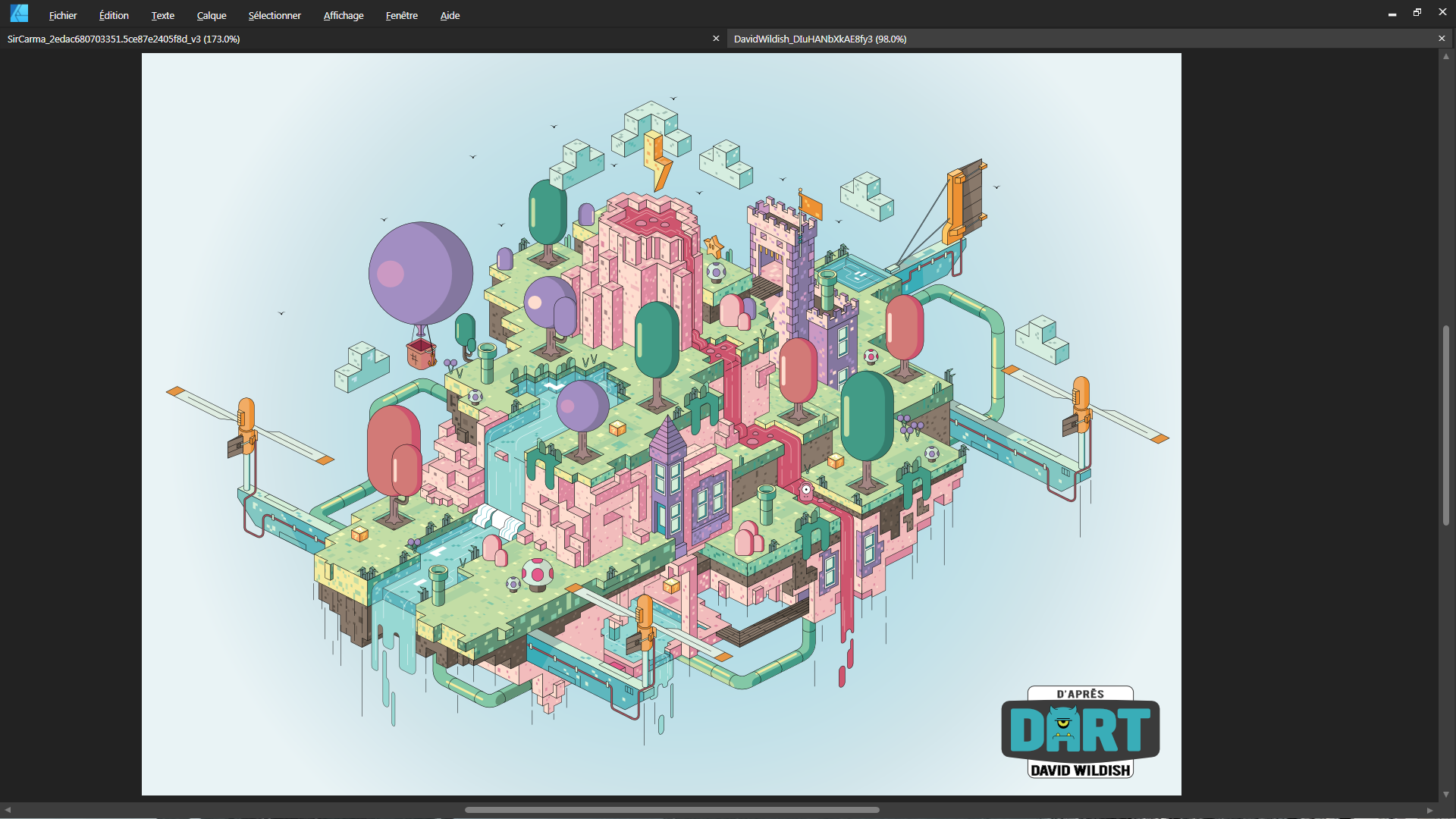Viewport: 1456px width, 819px height.
Task: Click the vertical scrollbar thumb
Action: tap(1447, 425)
